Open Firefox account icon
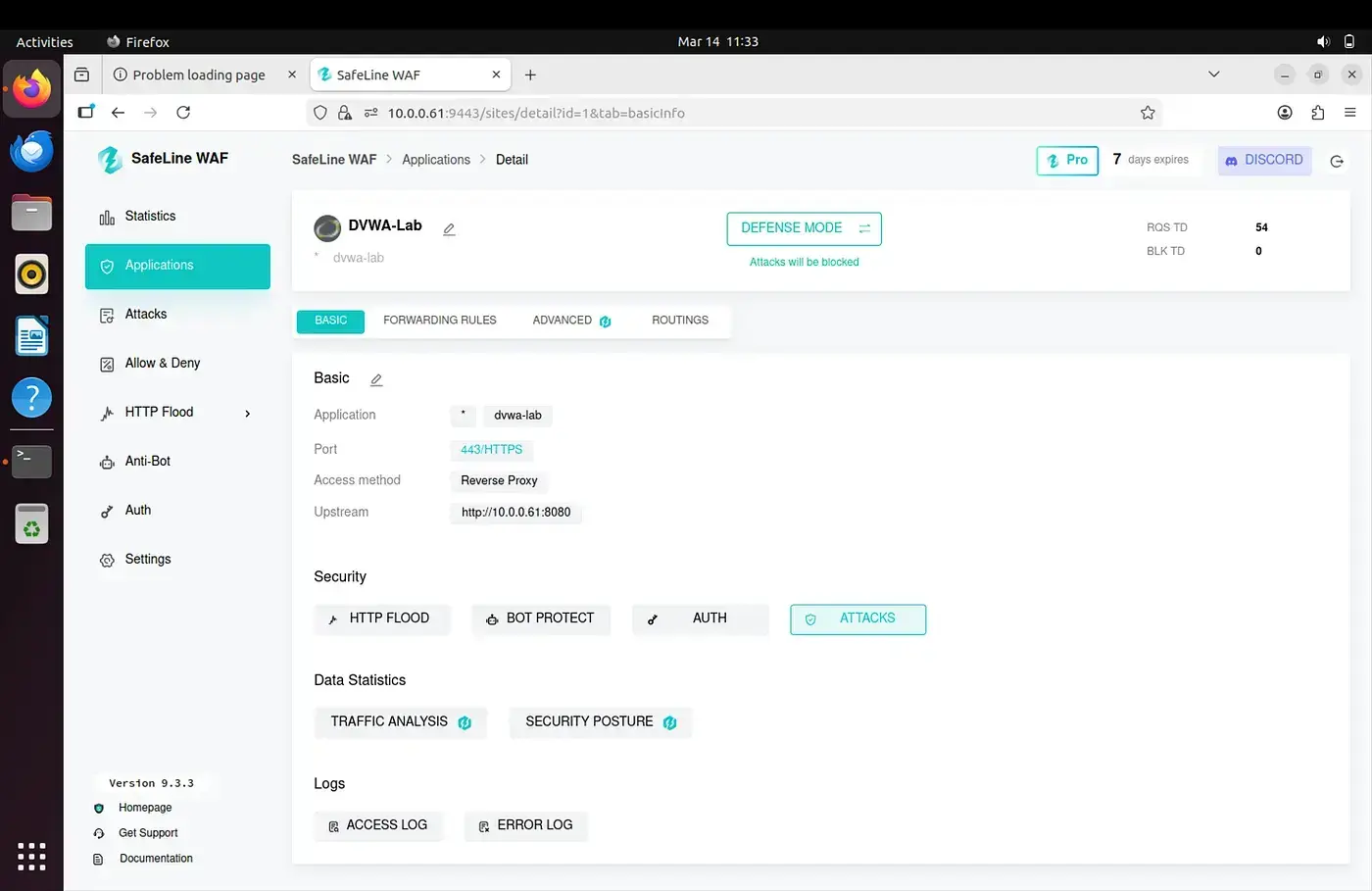The image size is (1372, 891). pyautogui.click(x=1285, y=113)
